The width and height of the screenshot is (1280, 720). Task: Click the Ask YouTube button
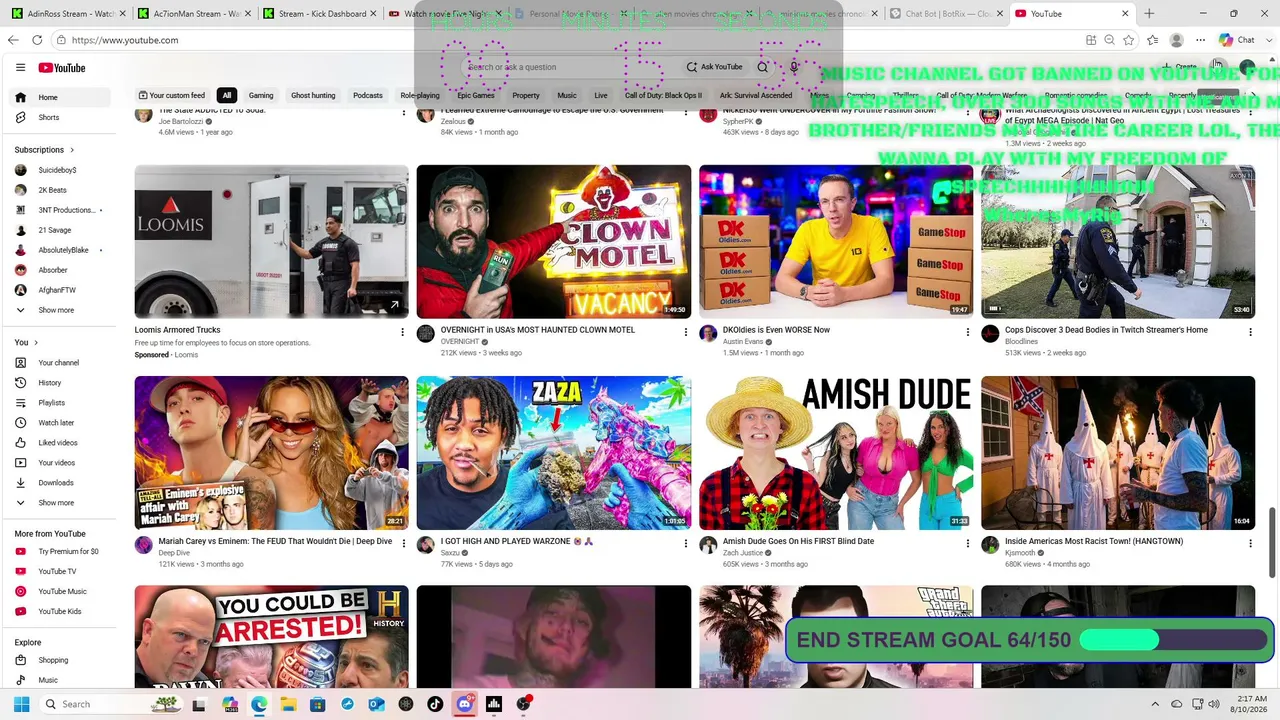point(714,67)
